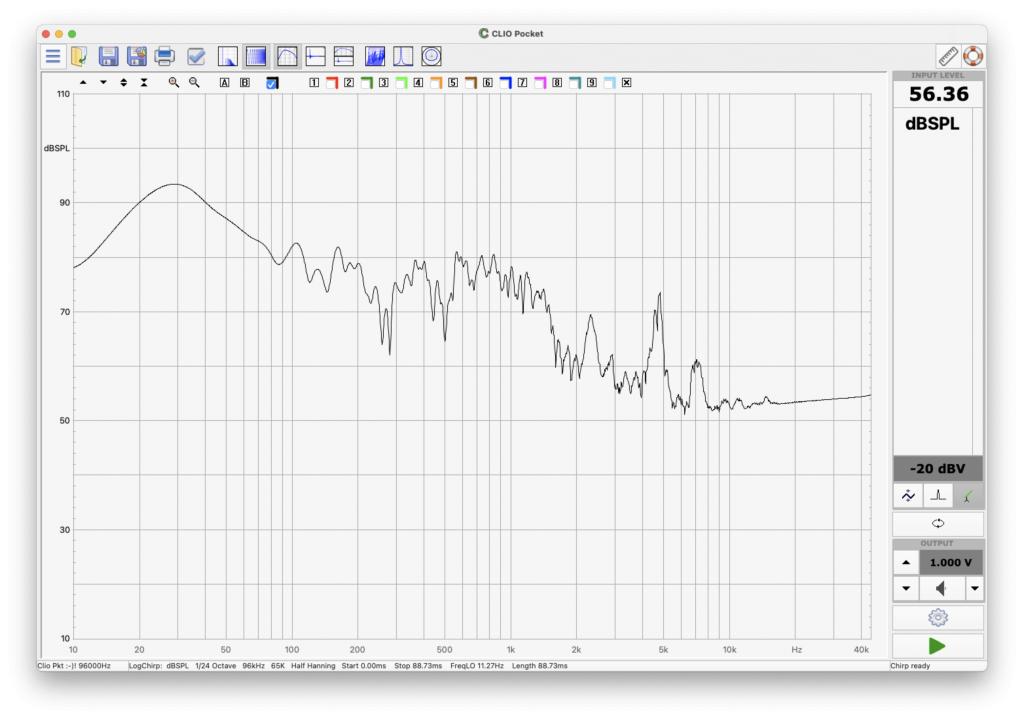Image resolution: width=1024 pixels, height=720 pixels.
Task: Select the split impulse and response icon
Action: 344,56
